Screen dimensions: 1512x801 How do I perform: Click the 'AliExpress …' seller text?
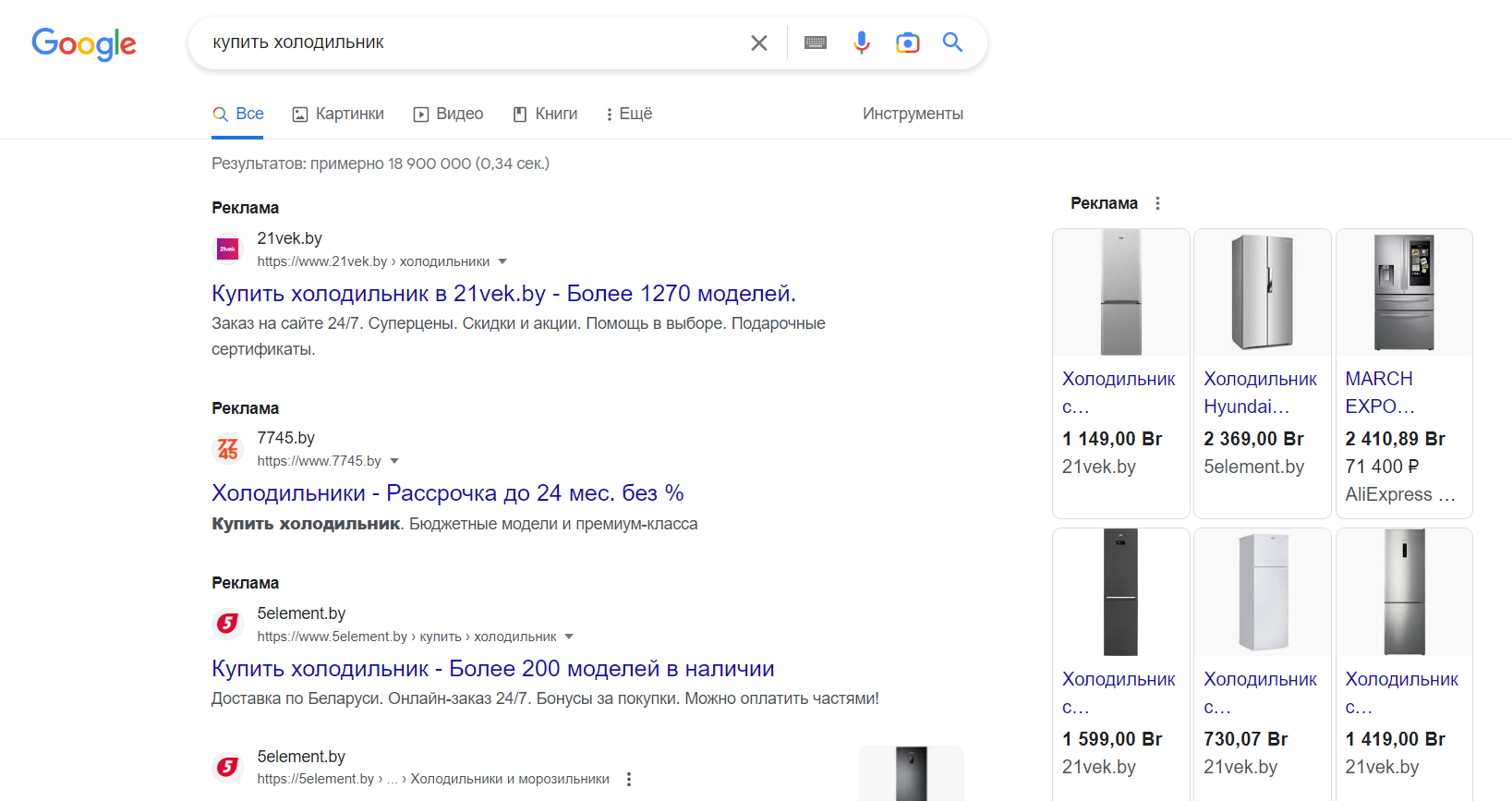click(1400, 494)
